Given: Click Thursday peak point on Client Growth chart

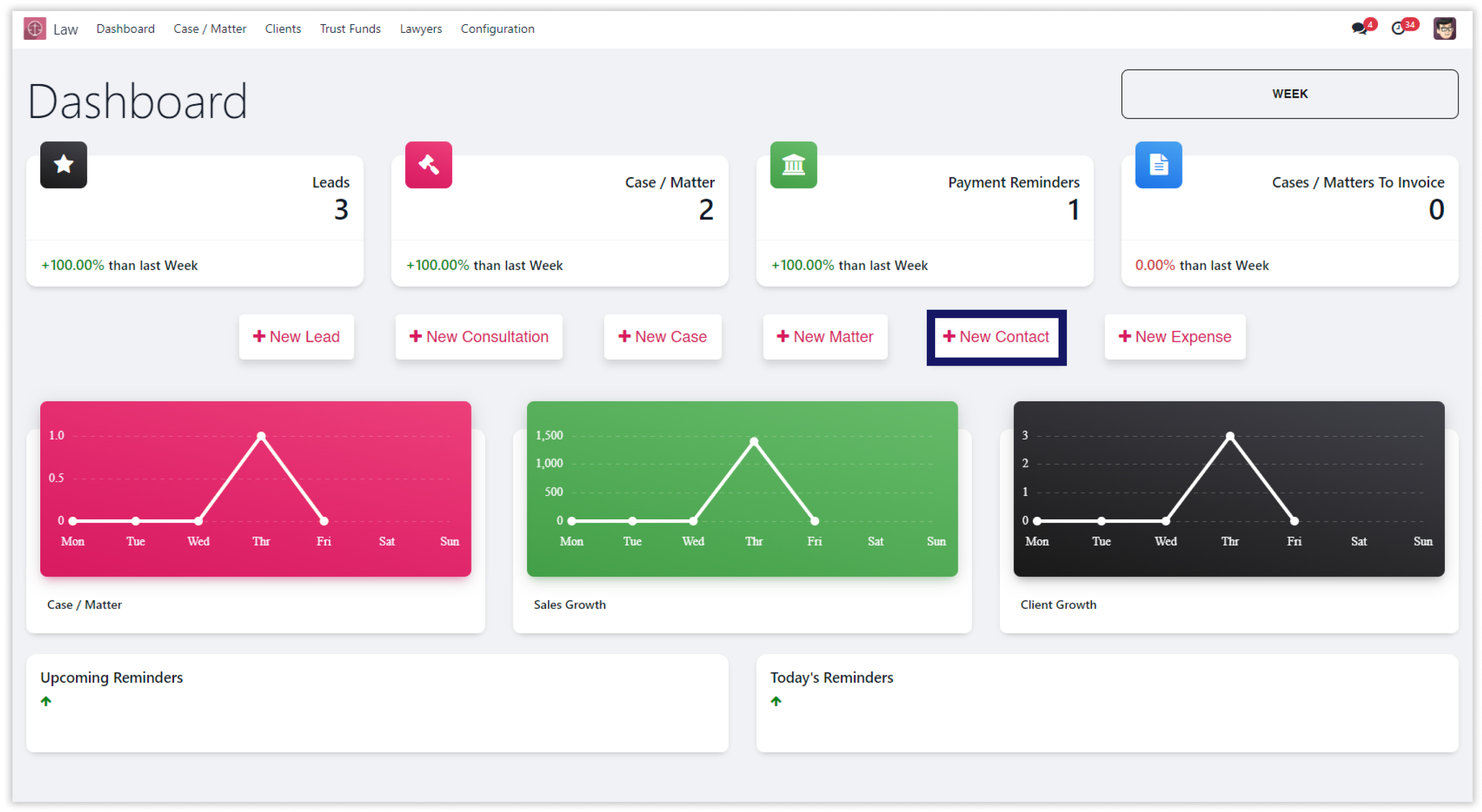Looking at the screenshot, I should point(1230,436).
